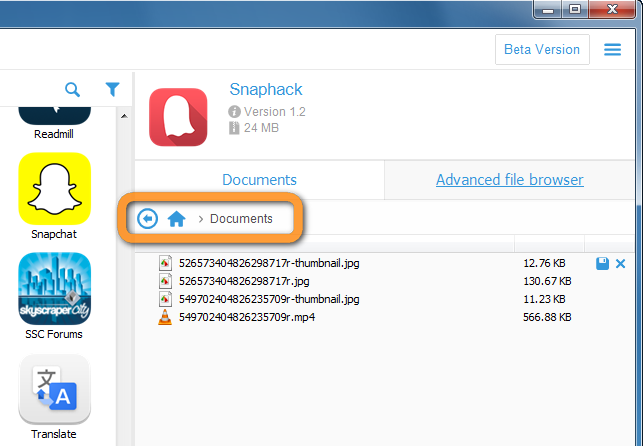Click the Readmill label

[x=54, y=134]
